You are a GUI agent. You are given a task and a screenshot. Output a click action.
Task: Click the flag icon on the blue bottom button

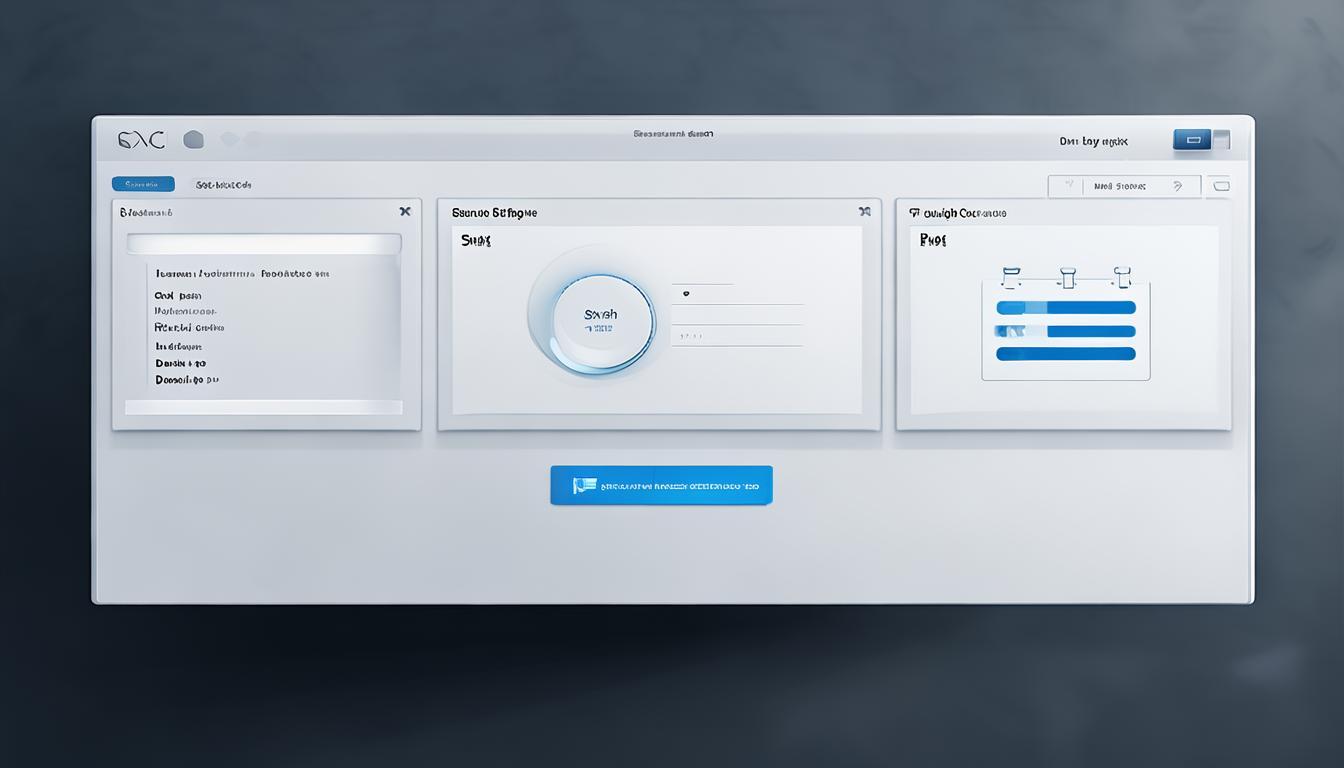pos(584,485)
